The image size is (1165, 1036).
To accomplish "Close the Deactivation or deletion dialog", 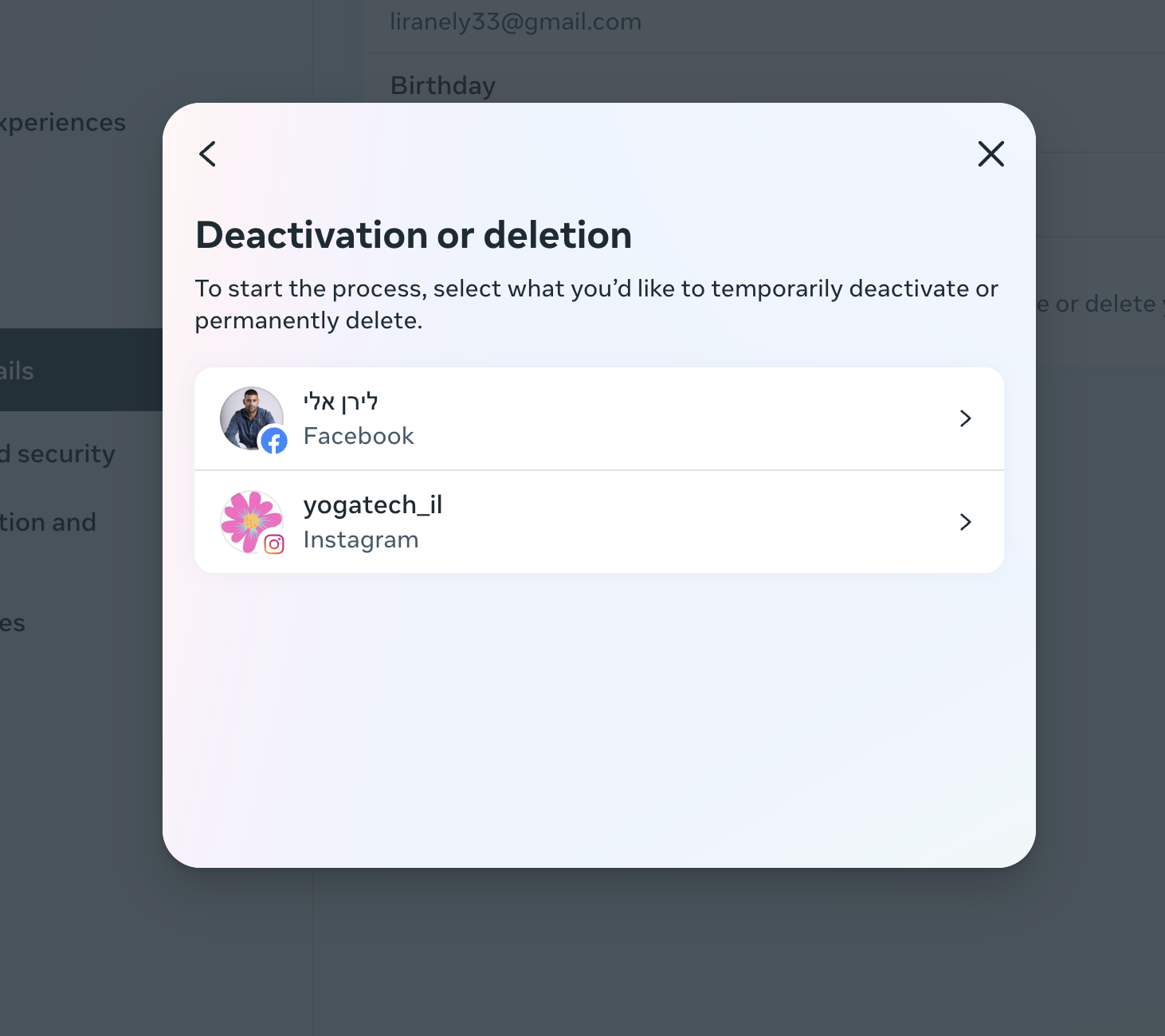I will tap(990, 154).
